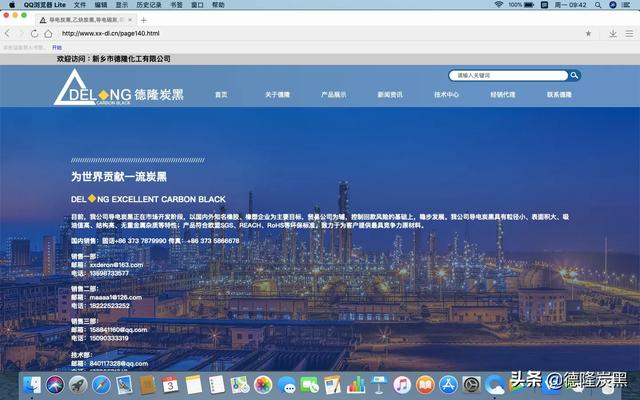Launch Safari from the dock
Viewport: 640px width, 400px height.
click(101, 384)
